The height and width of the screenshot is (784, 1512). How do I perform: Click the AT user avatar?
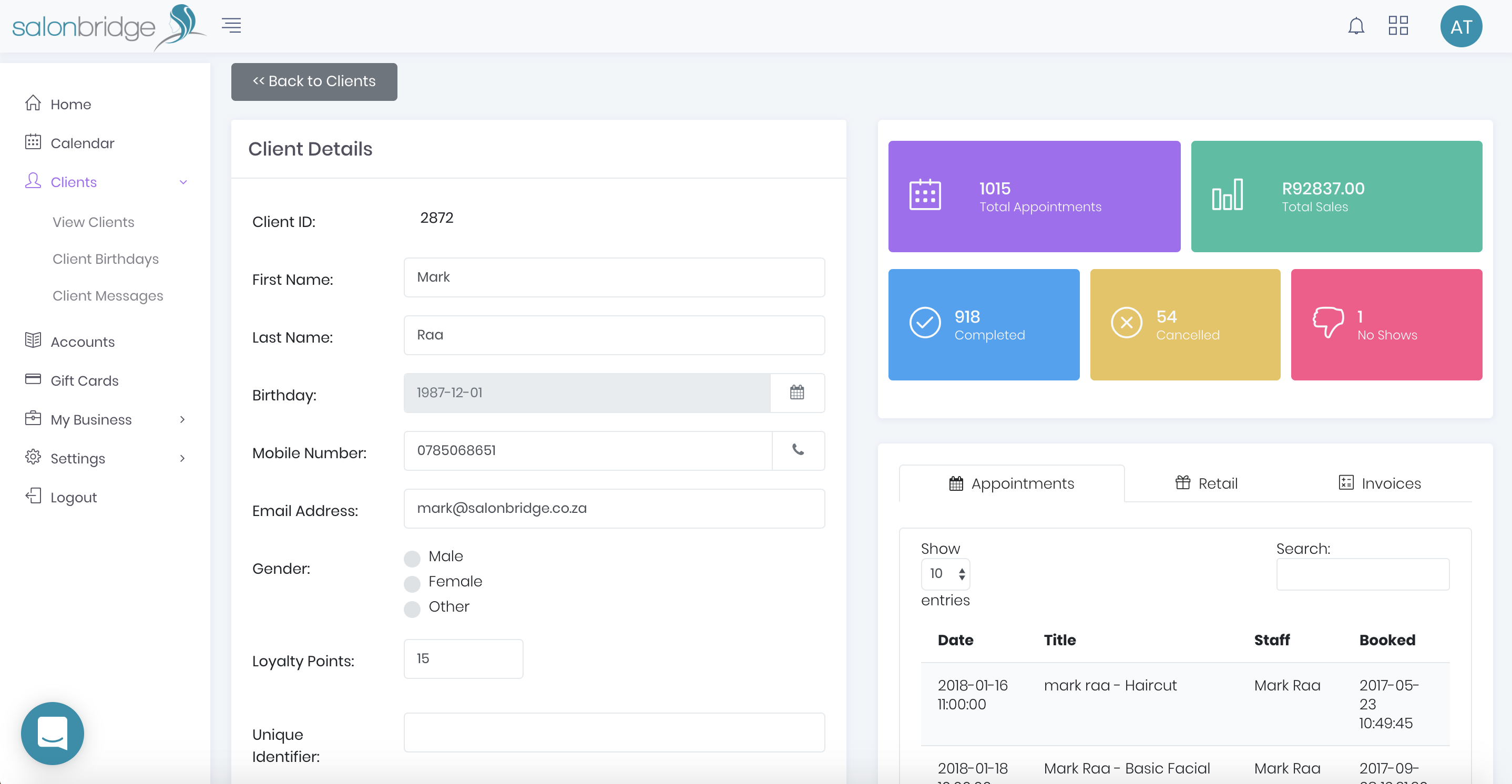[x=1460, y=26]
